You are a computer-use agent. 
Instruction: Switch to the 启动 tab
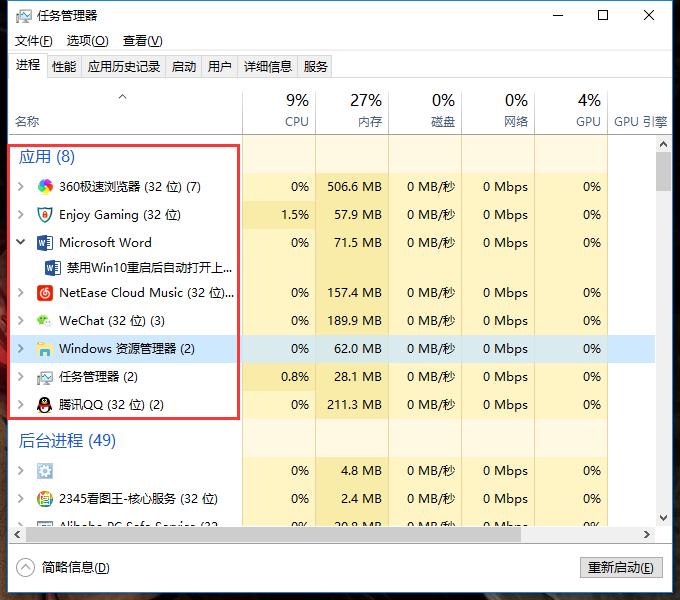[x=184, y=67]
